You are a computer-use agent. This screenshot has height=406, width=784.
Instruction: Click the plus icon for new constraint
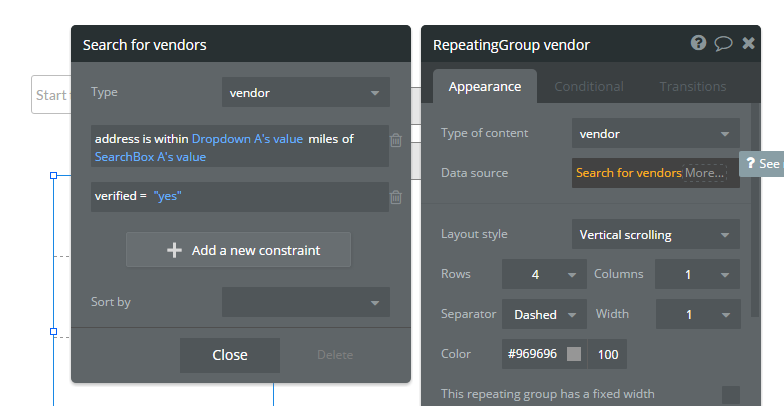(x=175, y=250)
